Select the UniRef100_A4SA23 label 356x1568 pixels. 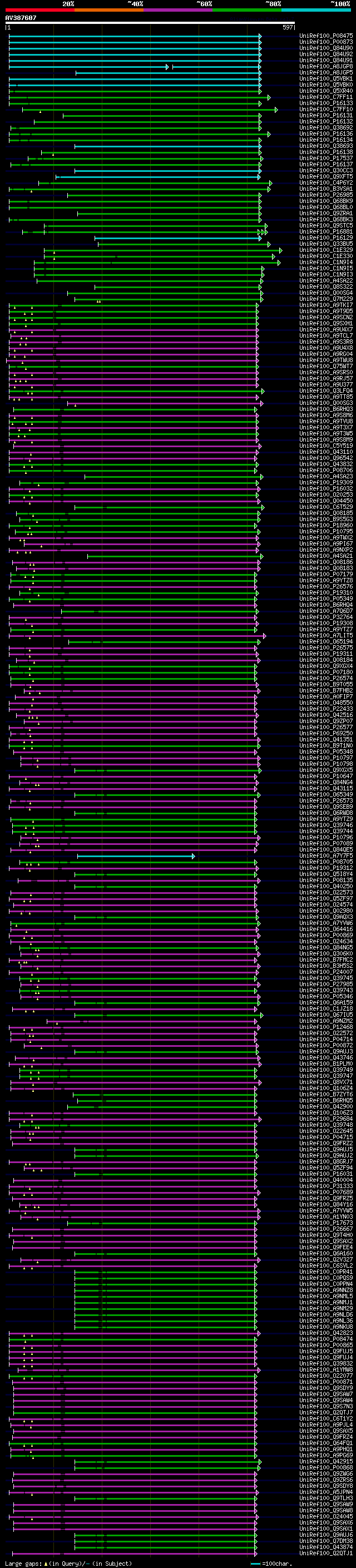[326, 477]
